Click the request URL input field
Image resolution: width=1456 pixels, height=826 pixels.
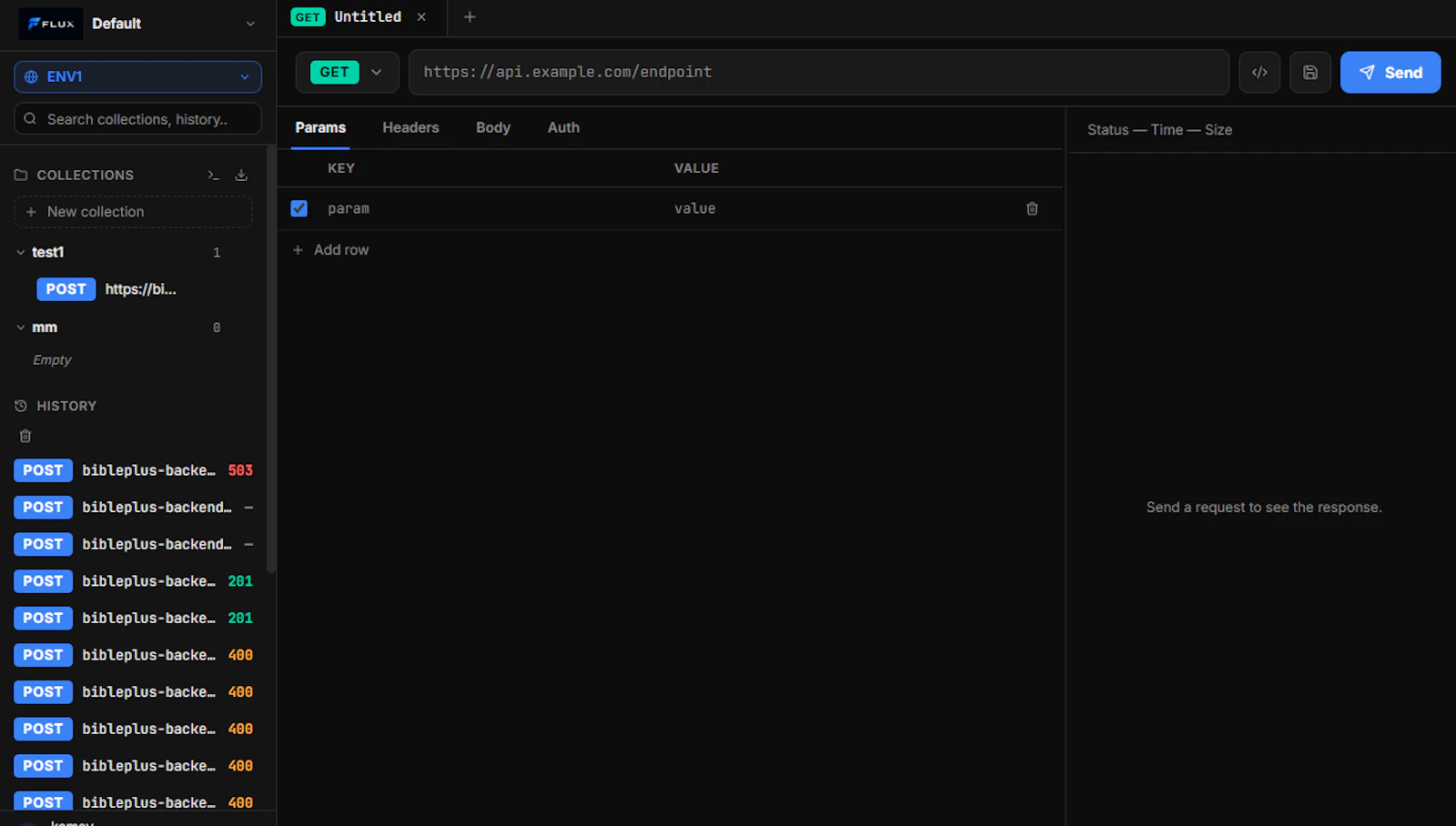tap(819, 72)
